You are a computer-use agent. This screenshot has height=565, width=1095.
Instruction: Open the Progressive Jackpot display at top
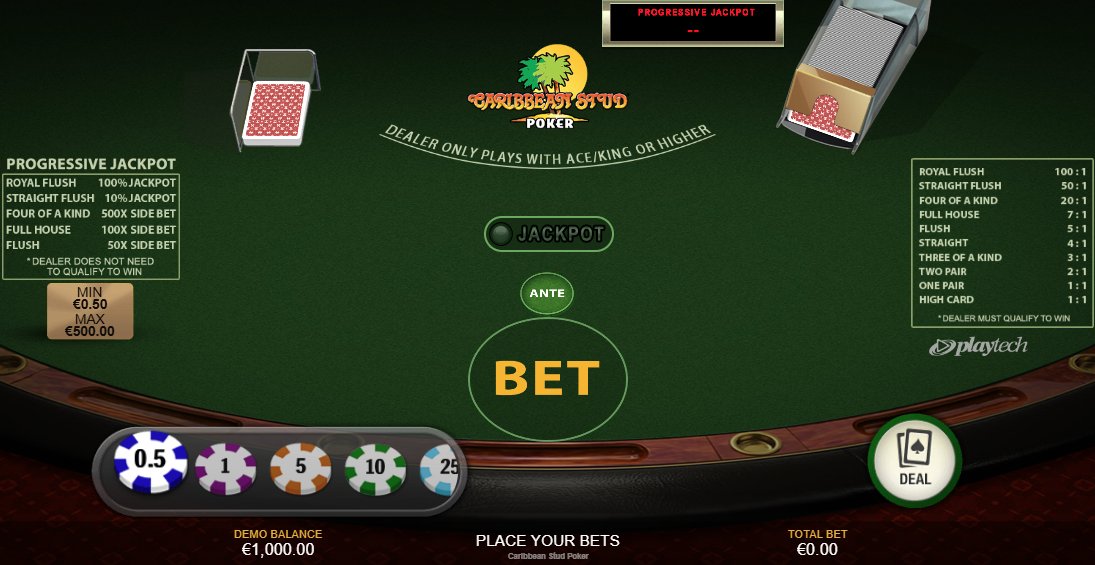point(693,23)
